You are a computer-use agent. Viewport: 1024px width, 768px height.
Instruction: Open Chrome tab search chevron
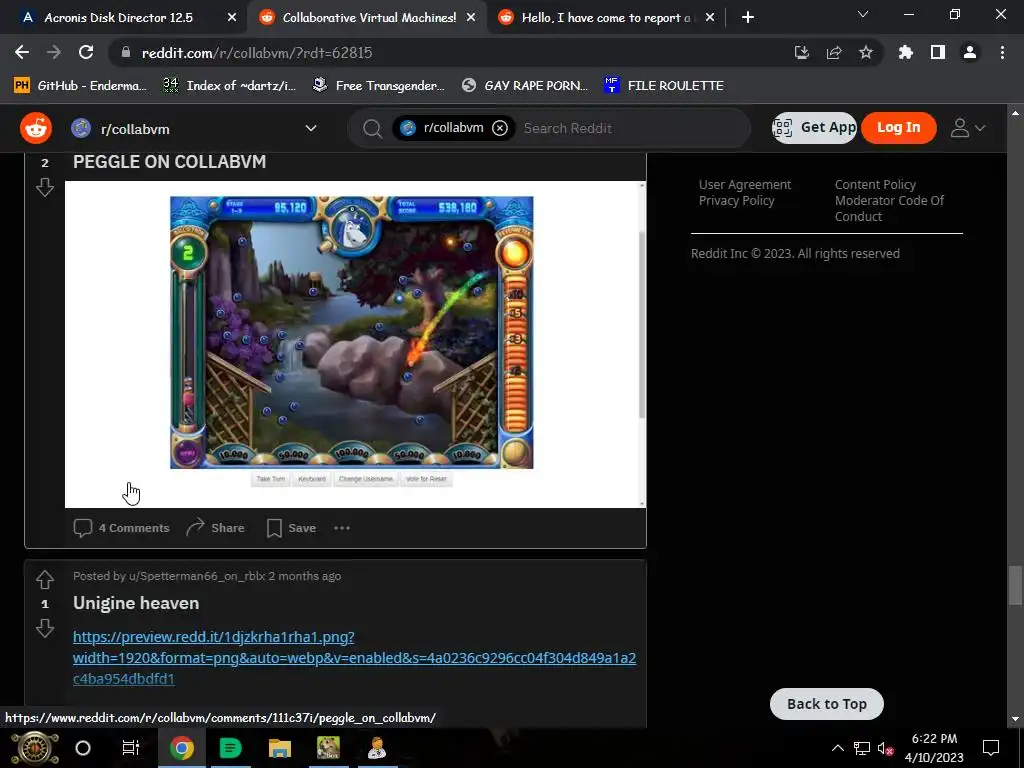pos(863,14)
